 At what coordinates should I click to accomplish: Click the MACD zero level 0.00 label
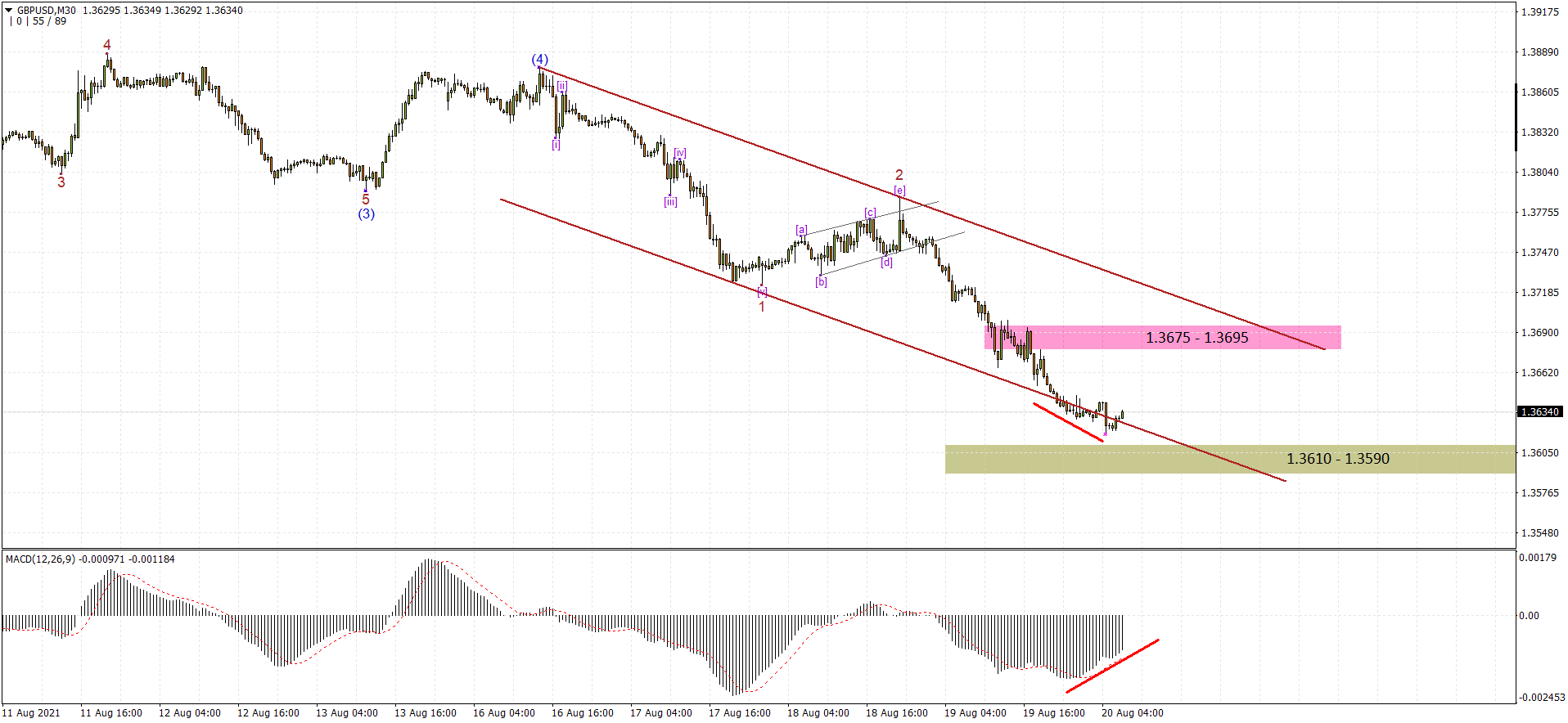[x=1530, y=616]
